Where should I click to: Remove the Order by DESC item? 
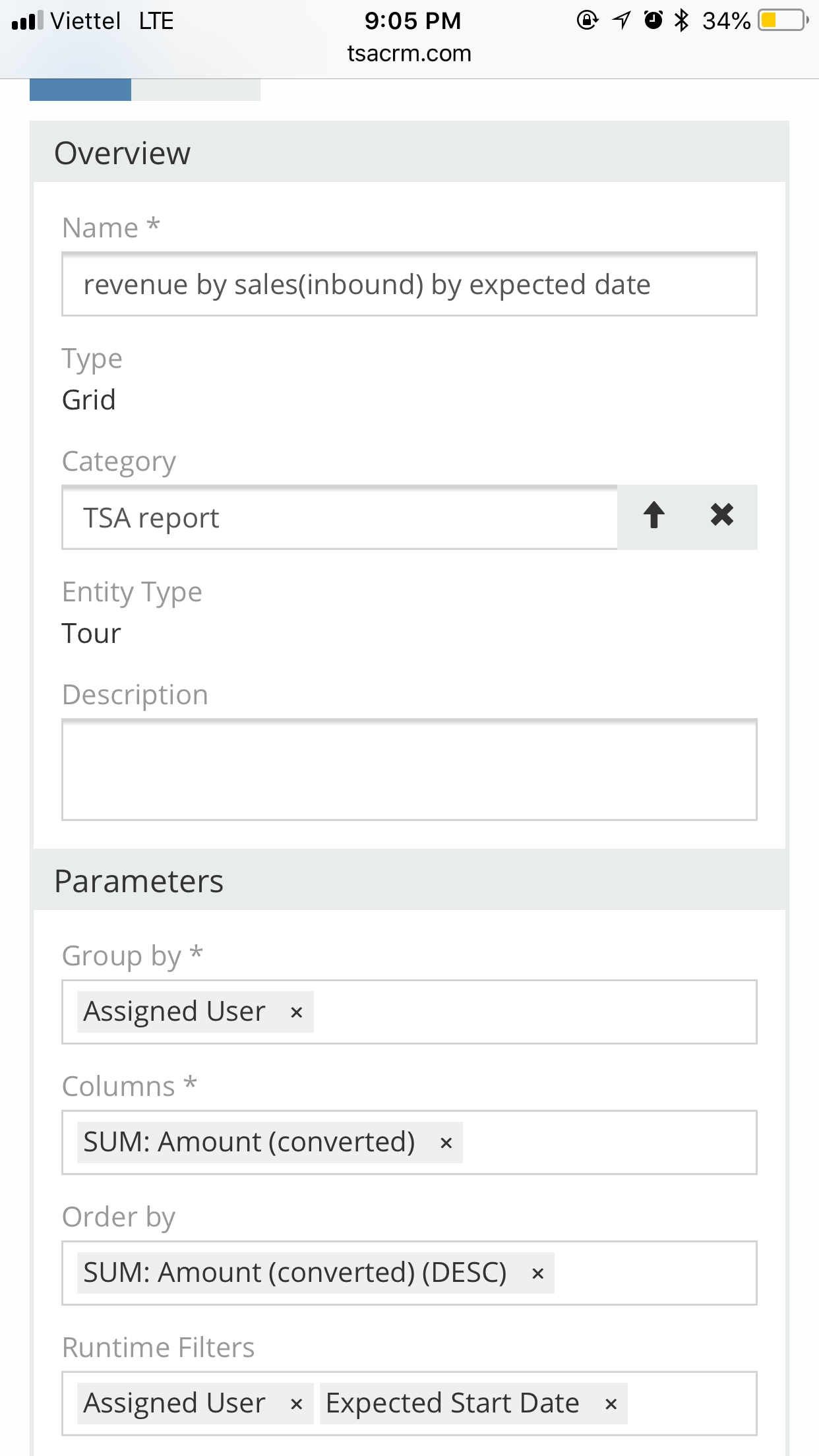pyautogui.click(x=538, y=1274)
